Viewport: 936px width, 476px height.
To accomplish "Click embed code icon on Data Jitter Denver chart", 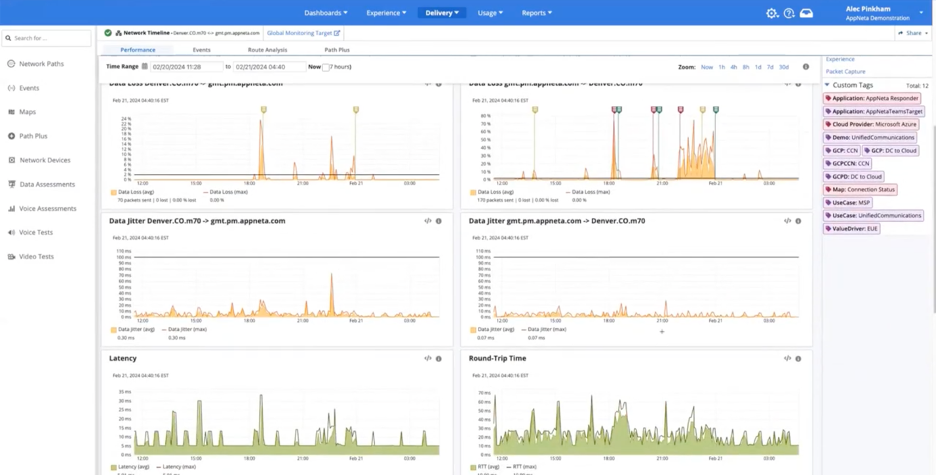I will [x=427, y=221].
